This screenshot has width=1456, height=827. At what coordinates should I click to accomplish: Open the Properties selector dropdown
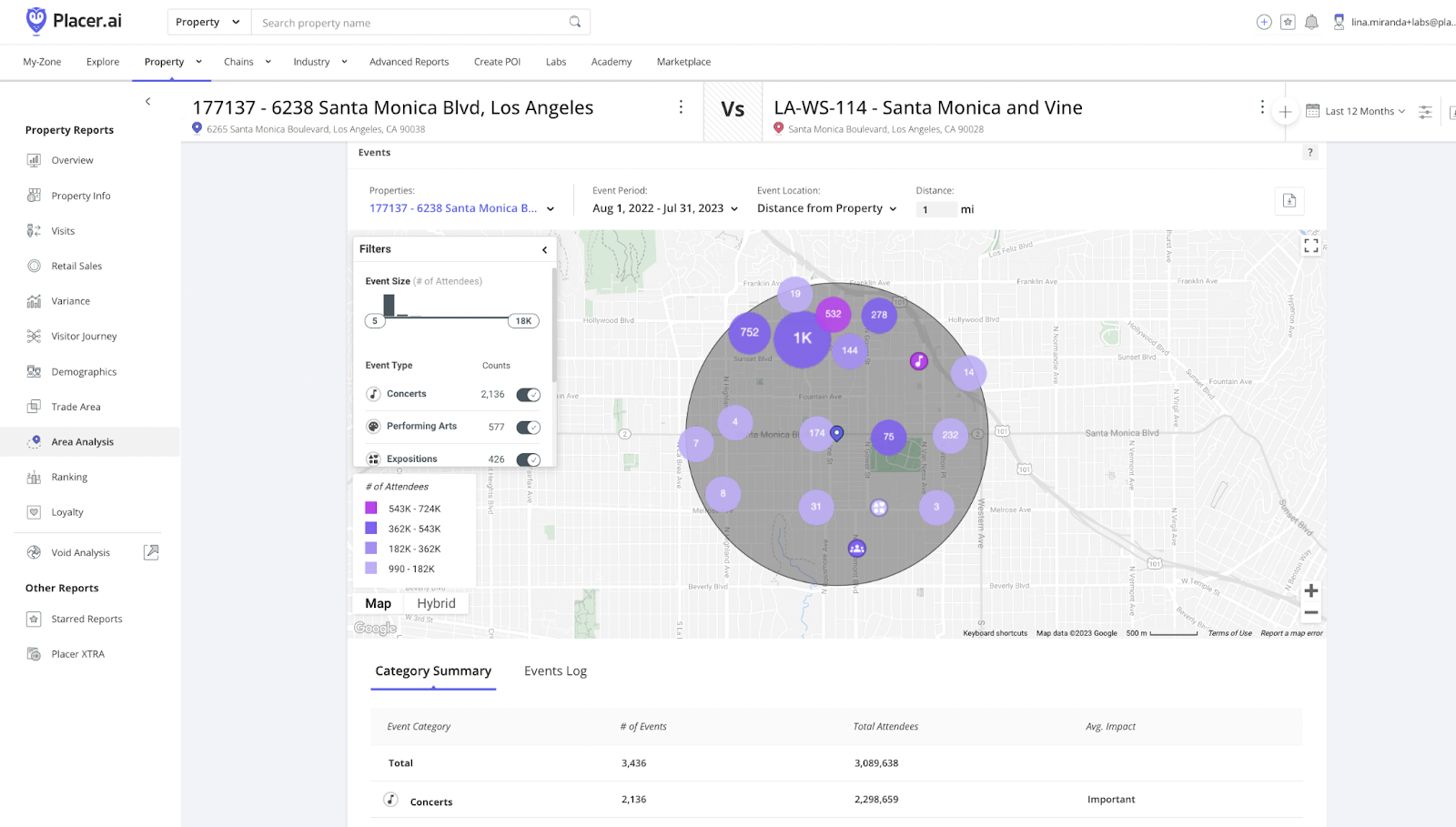coord(461,208)
